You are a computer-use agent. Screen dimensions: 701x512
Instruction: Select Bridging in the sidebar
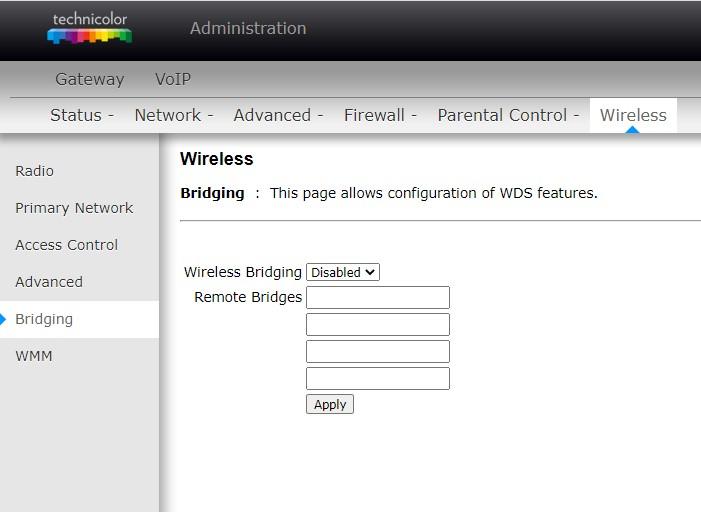click(44, 319)
